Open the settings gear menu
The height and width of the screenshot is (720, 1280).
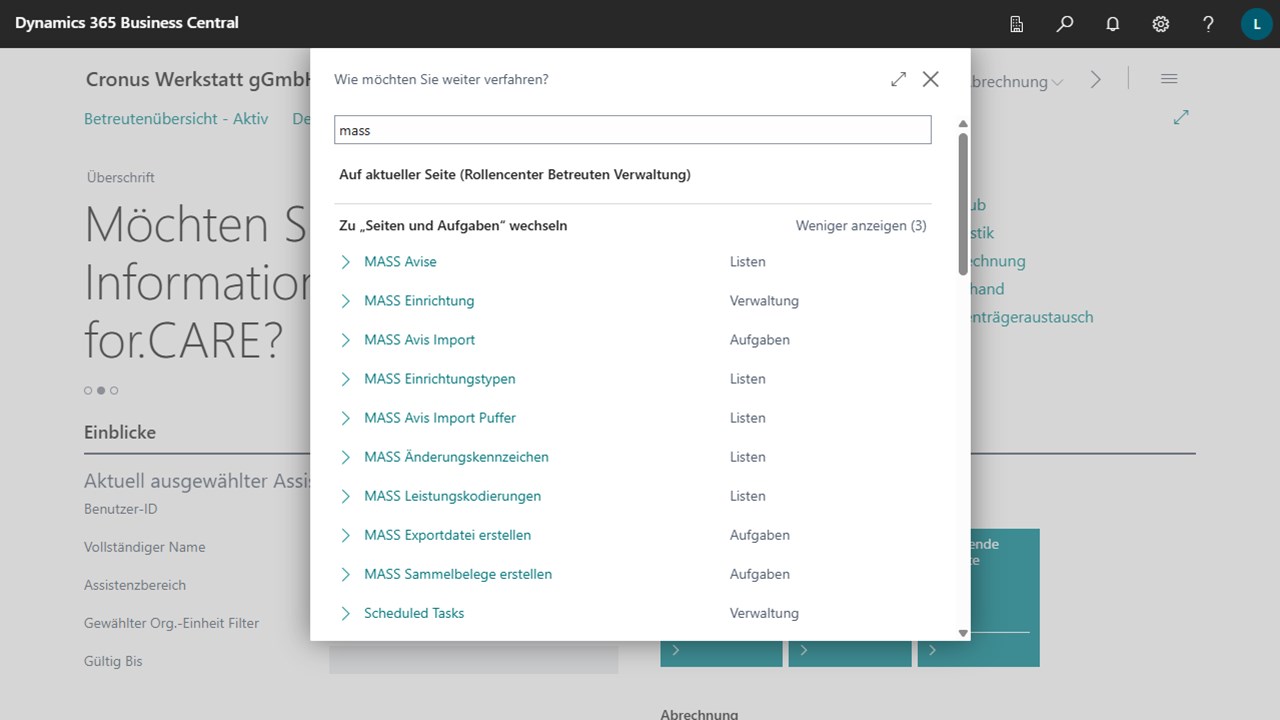click(x=1161, y=24)
